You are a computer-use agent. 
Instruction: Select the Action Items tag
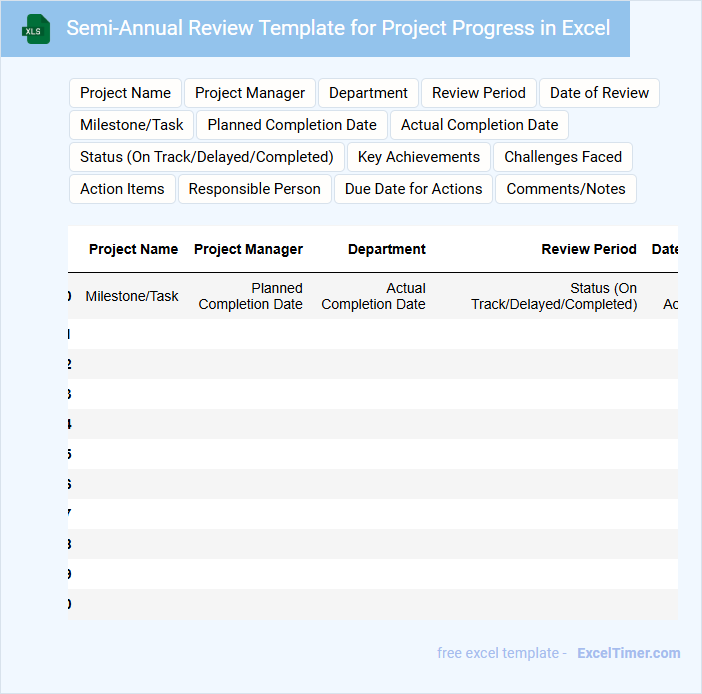(x=122, y=189)
